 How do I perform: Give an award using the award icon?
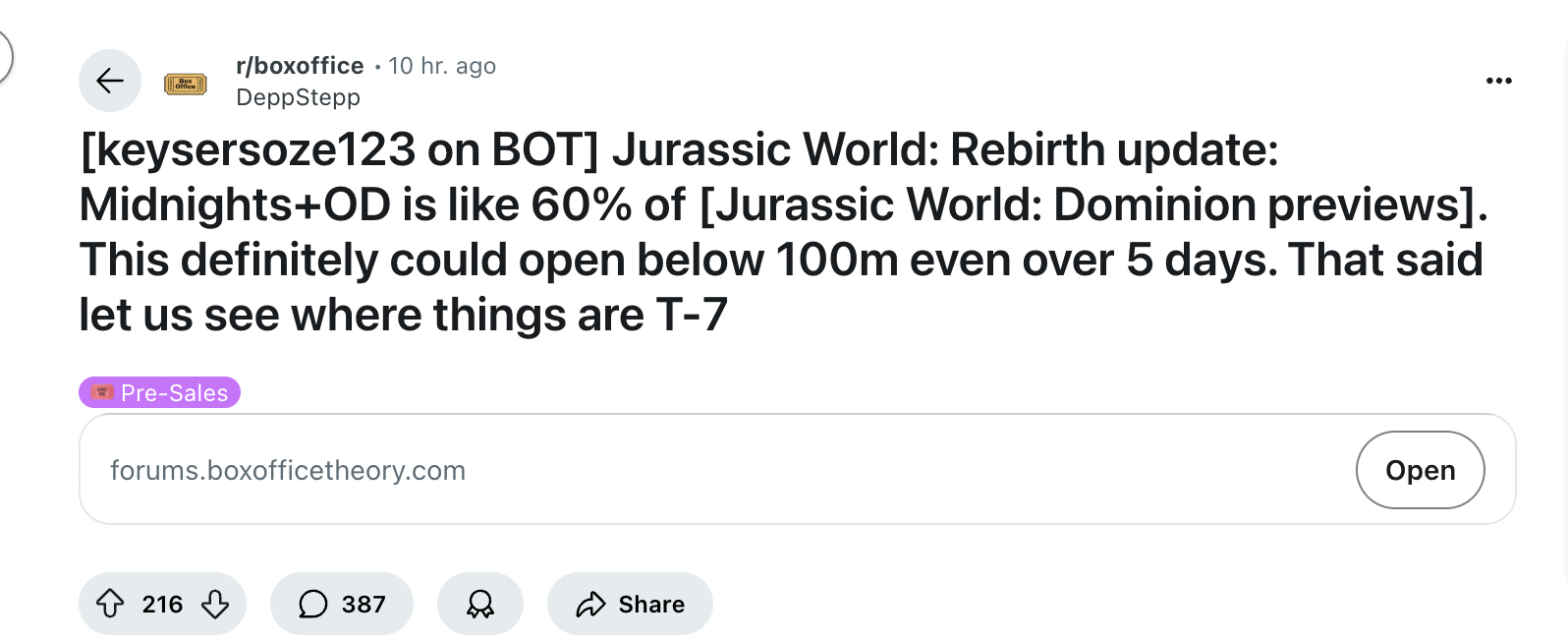tap(479, 604)
